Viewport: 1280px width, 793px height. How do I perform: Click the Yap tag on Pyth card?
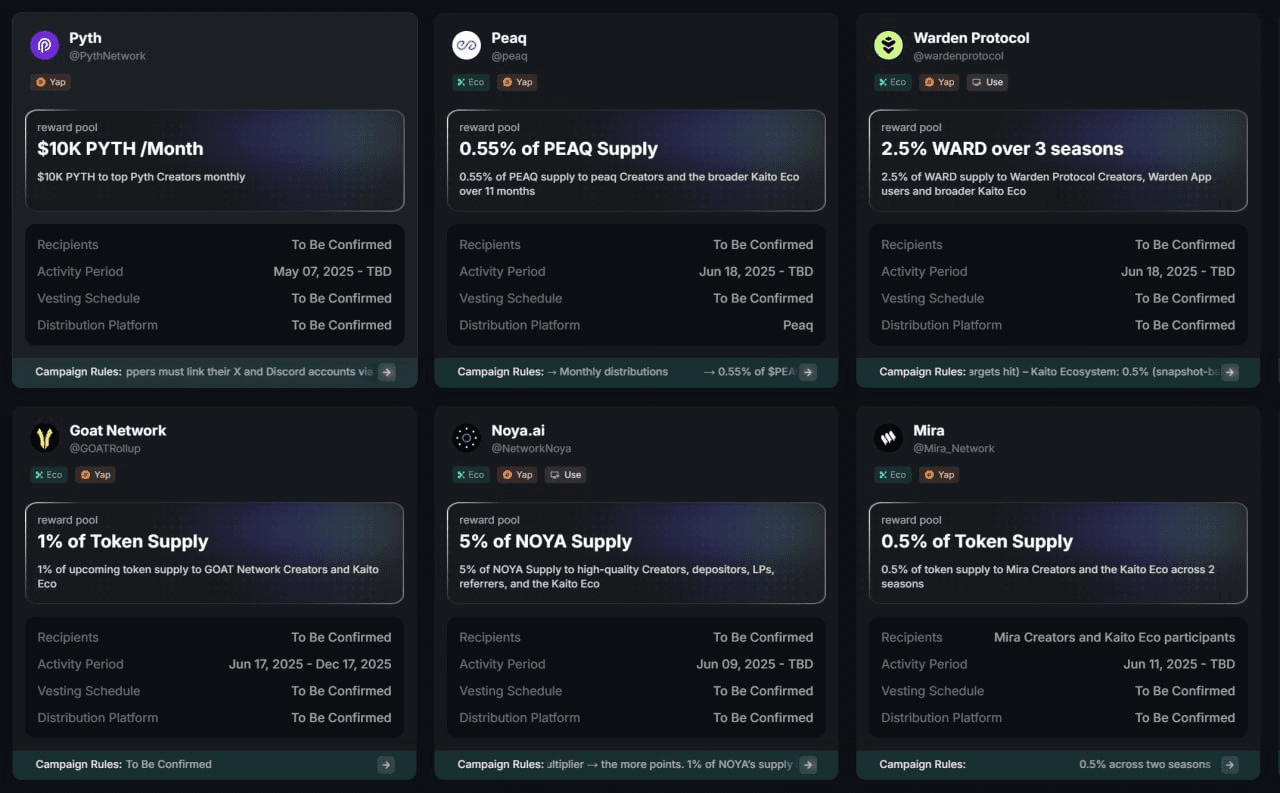tap(51, 82)
